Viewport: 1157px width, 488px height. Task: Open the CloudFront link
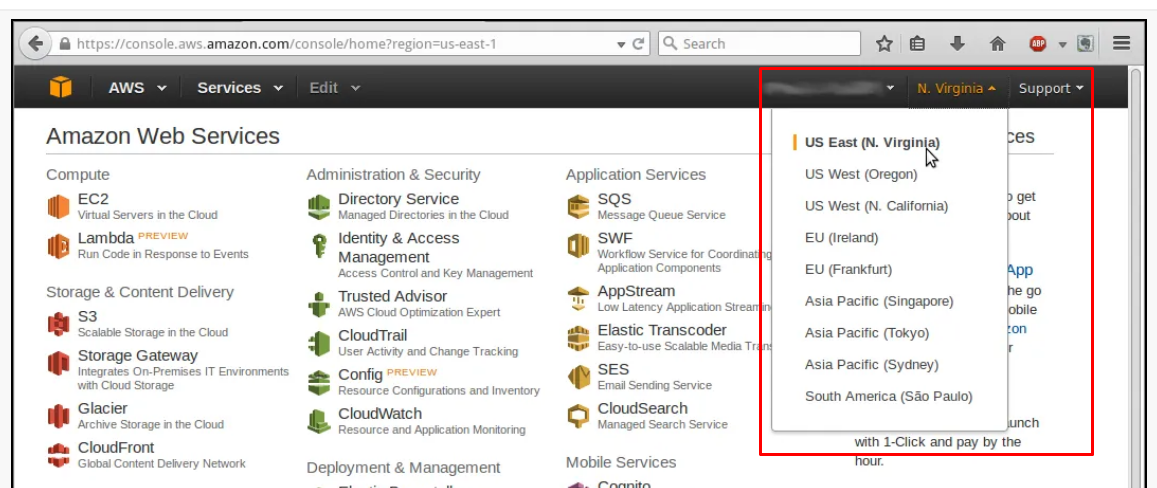pos(116,448)
